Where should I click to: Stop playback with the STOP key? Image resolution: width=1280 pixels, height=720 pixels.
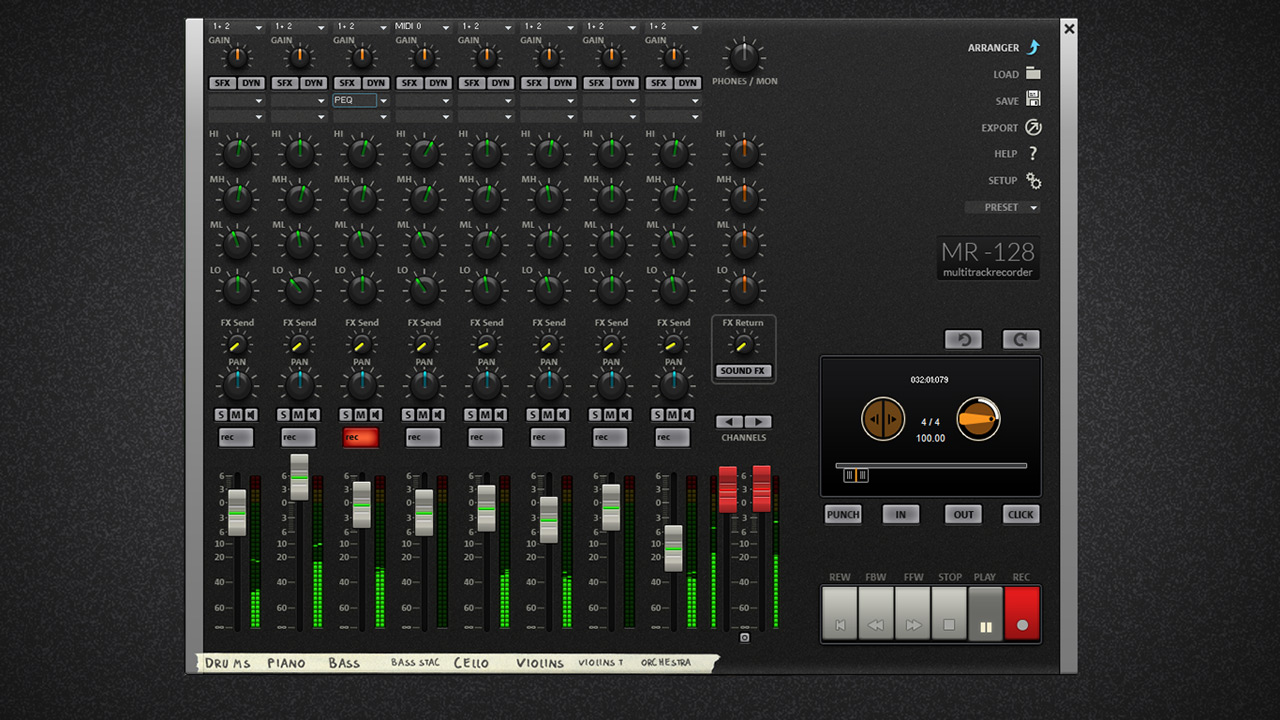pos(949,613)
